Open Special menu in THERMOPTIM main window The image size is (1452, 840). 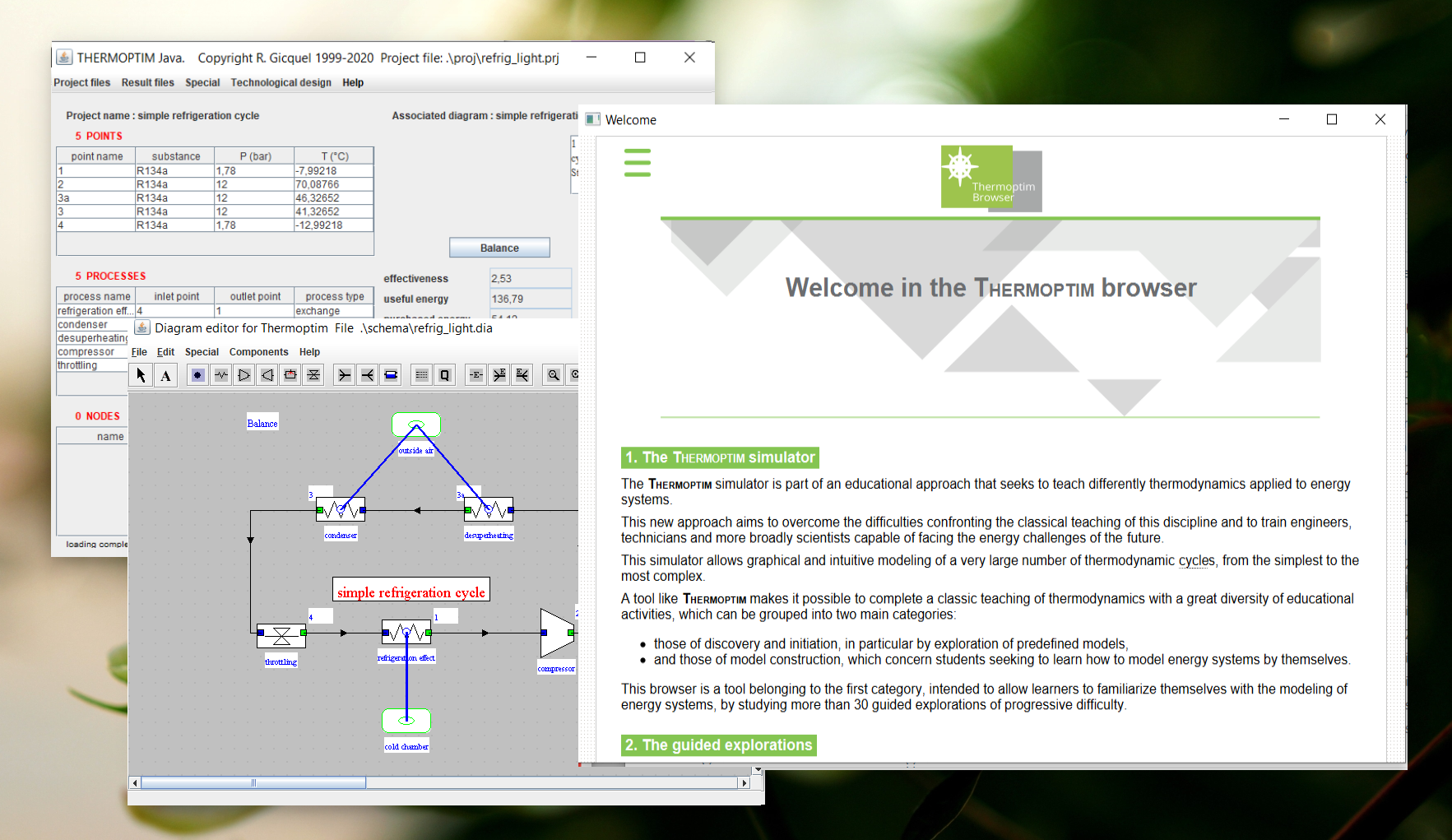pos(202,82)
